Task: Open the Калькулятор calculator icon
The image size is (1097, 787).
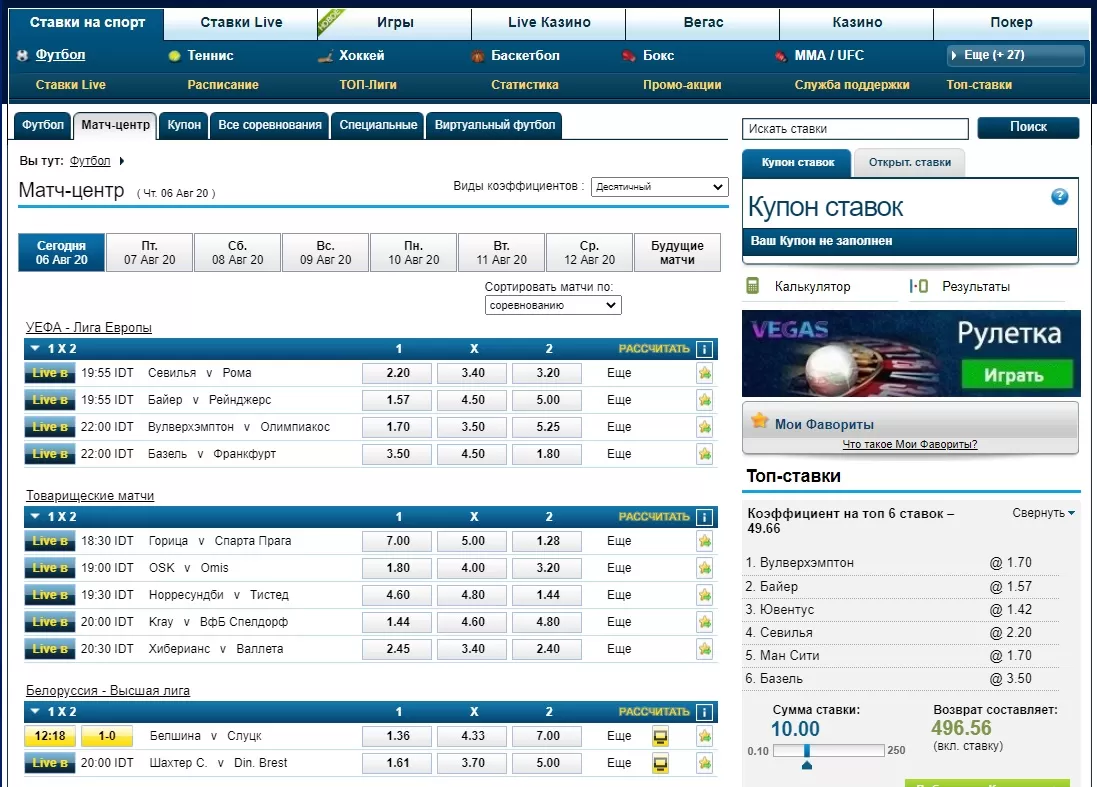Action: click(x=753, y=287)
